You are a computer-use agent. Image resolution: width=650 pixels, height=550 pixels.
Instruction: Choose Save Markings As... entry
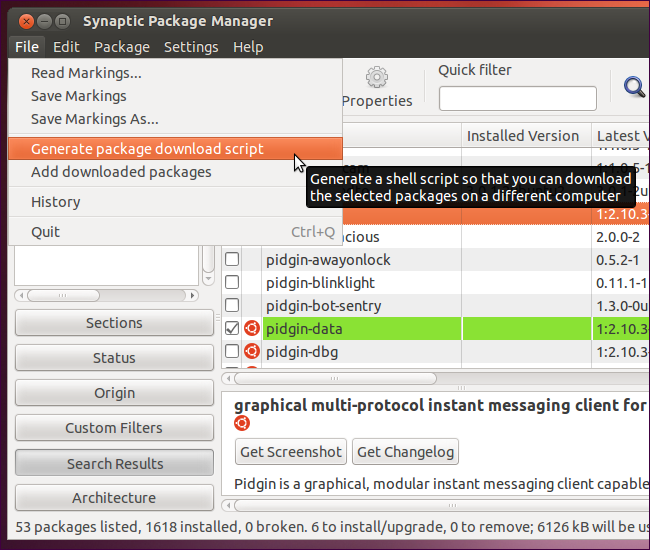[x=175, y=119]
